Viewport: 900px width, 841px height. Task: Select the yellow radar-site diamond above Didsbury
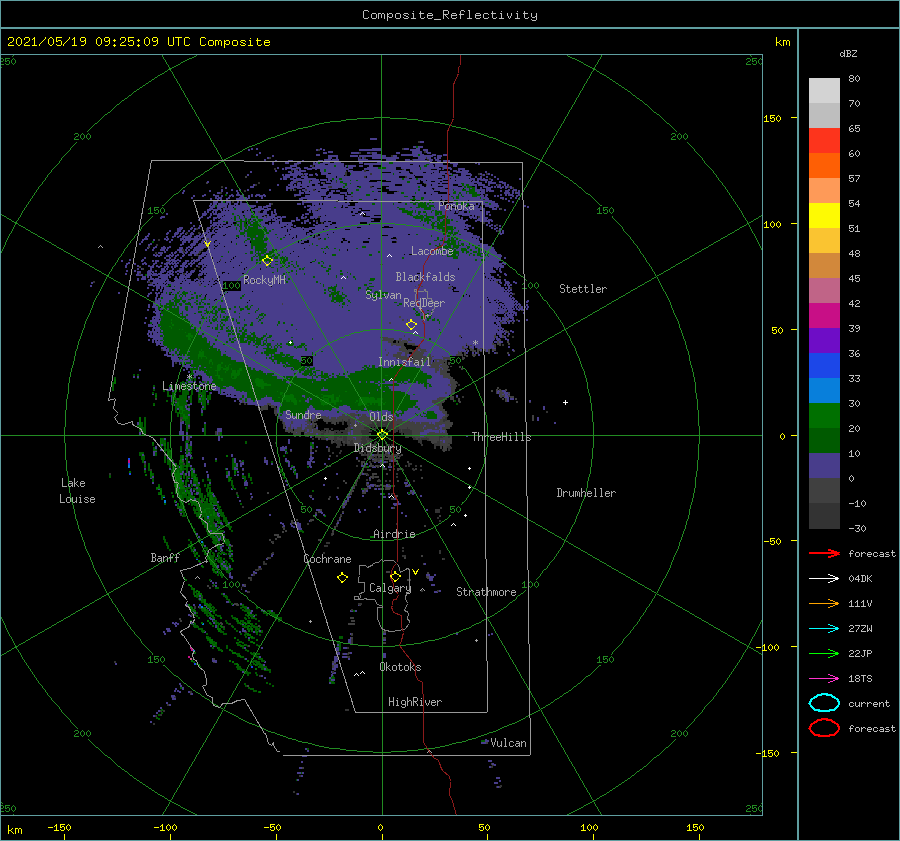click(x=382, y=435)
